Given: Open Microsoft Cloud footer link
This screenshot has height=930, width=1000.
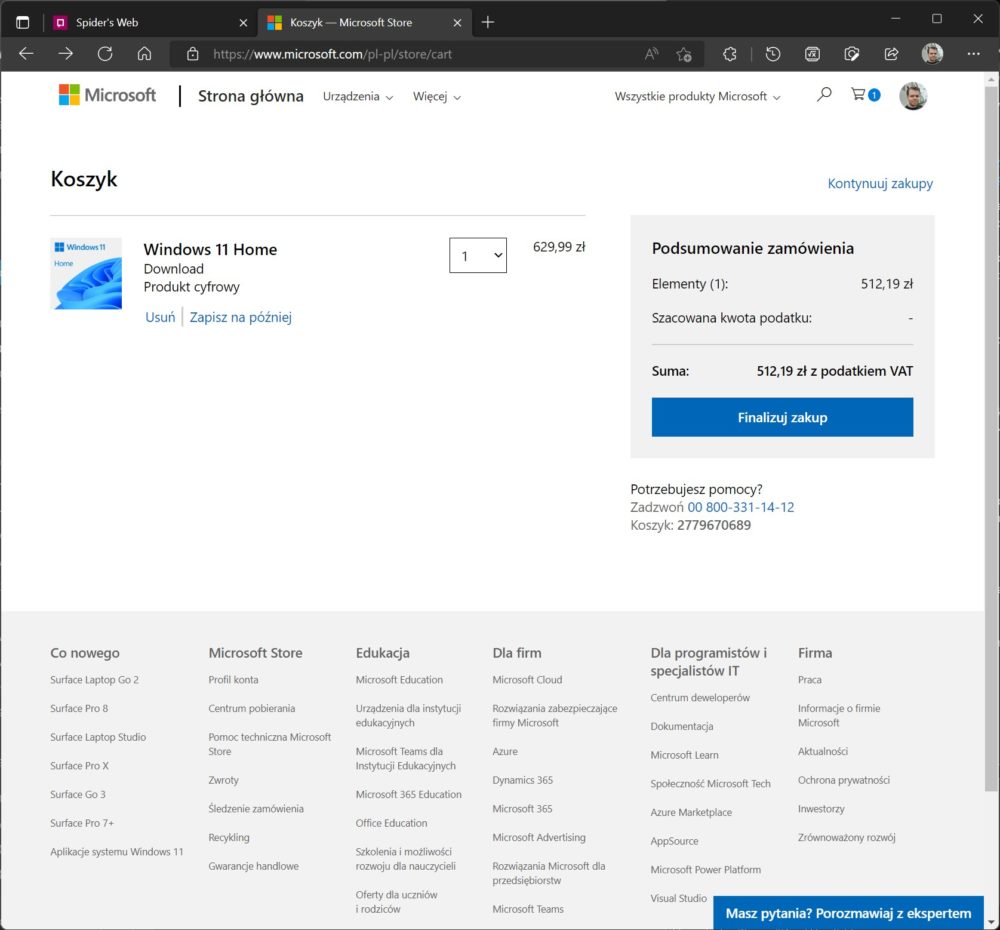Looking at the screenshot, I should (x=527, y=680).
